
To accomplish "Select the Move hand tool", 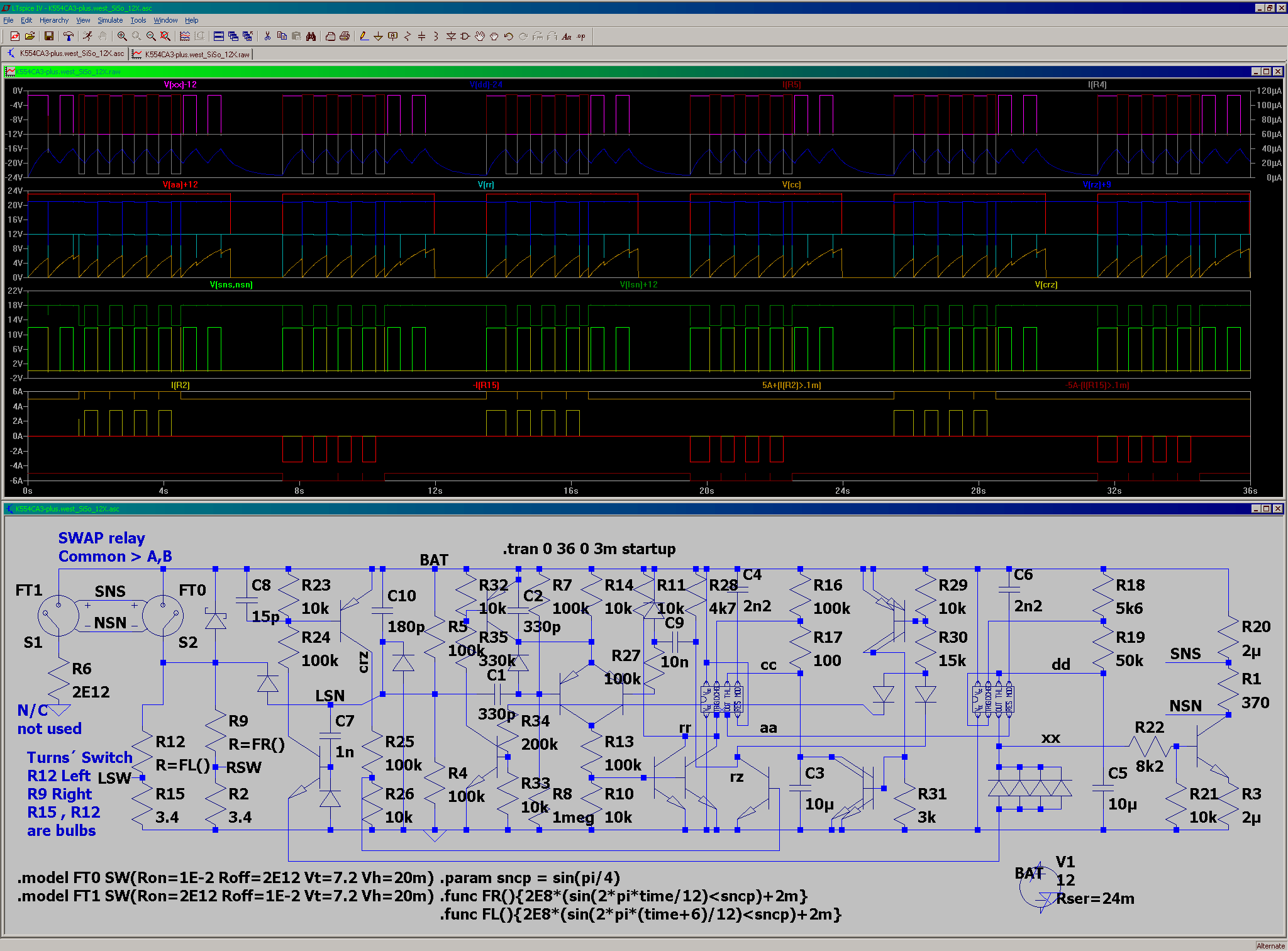I will click(480, 36).
